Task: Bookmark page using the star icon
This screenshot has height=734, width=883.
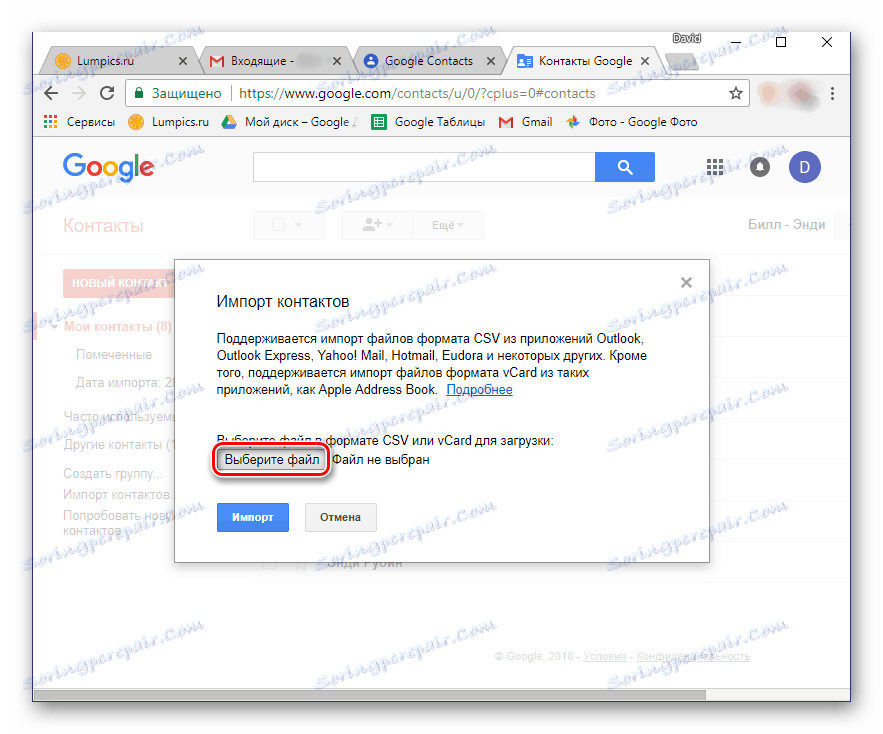Action: pos(735,93)
